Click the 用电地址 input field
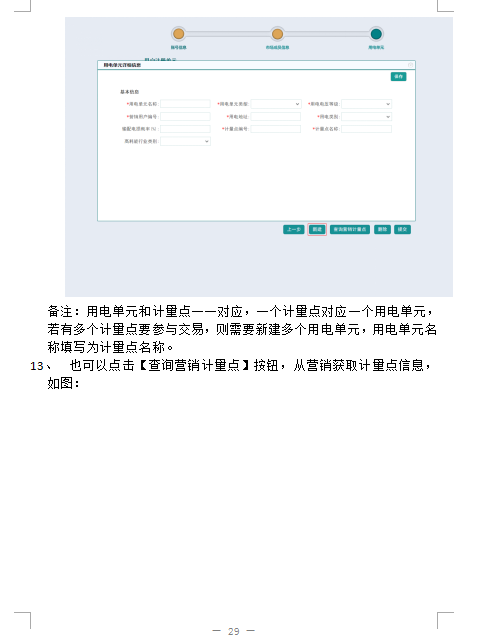The width and height of the screenshot is (495, 644). click(276, 117)
